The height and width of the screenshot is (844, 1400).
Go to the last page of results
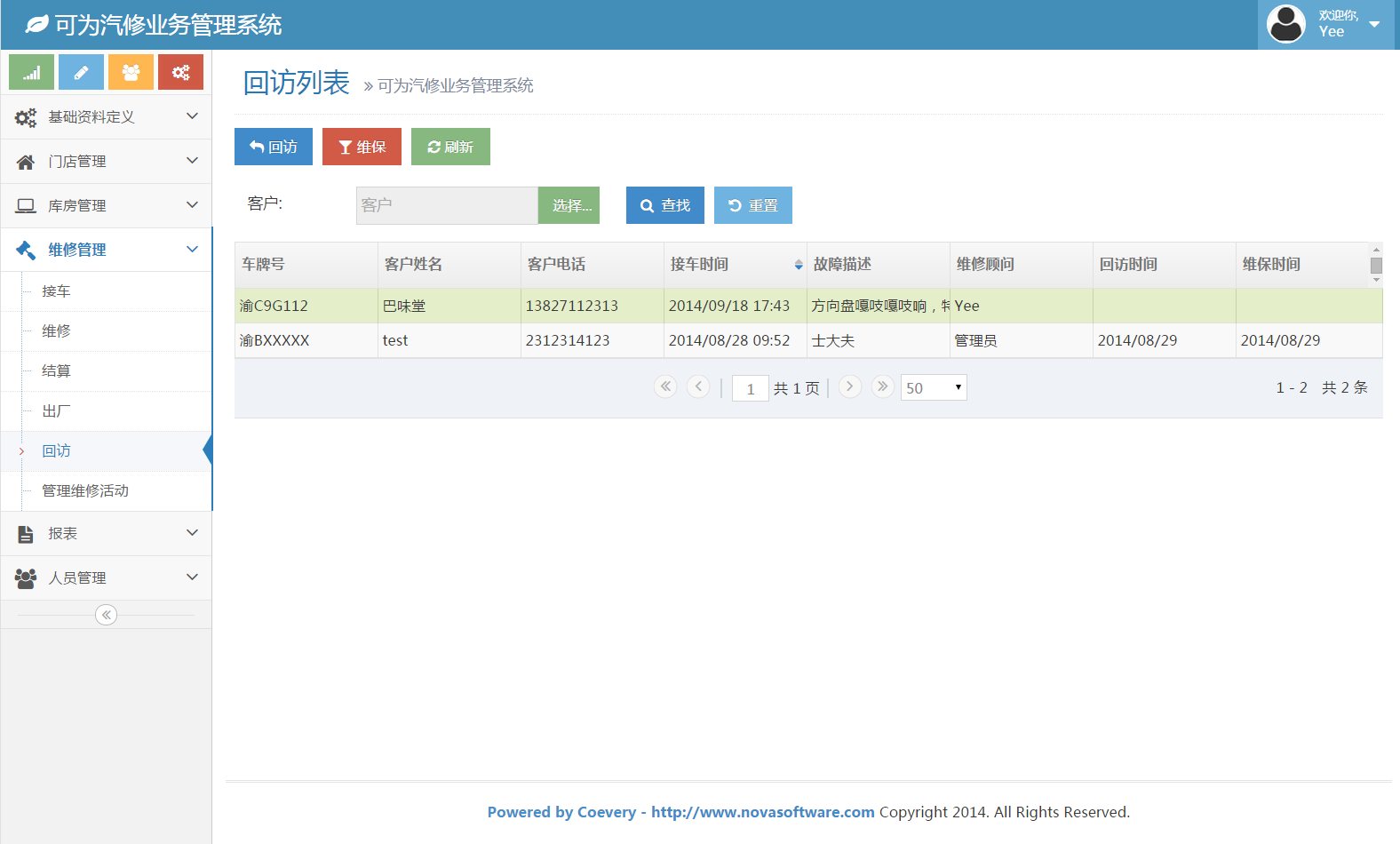pyautogui.click(x=882, y=386)
